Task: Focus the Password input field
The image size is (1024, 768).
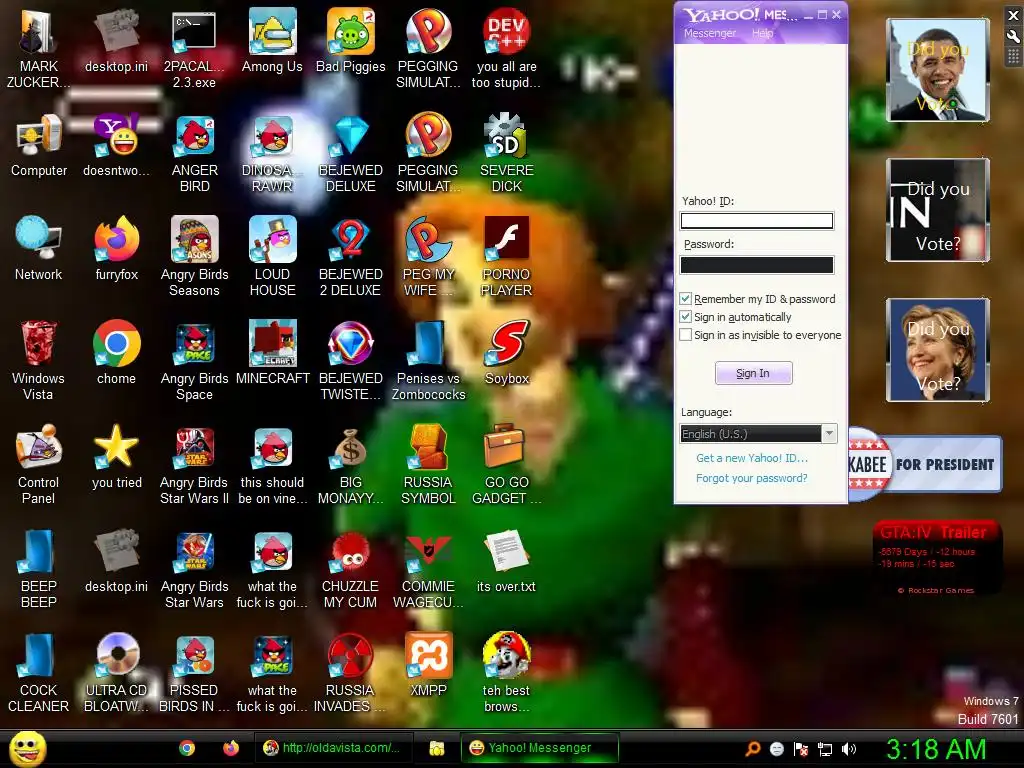Action: pos(757,264)
